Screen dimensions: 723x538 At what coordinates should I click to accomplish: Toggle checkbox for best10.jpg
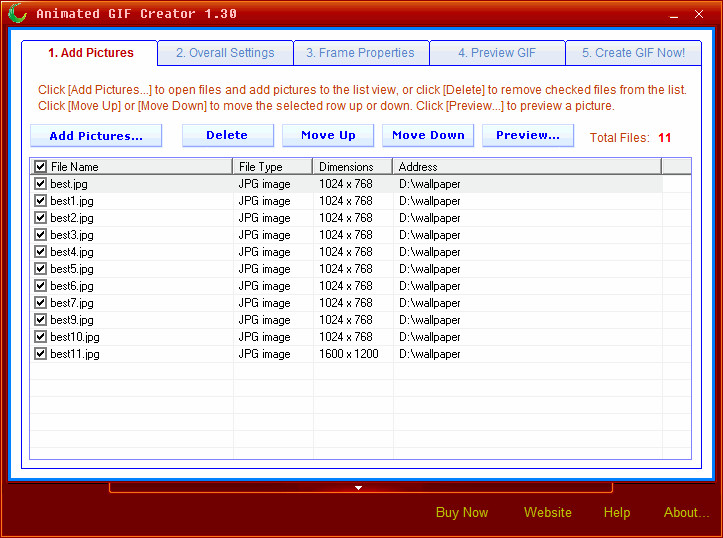coord(41,337)
